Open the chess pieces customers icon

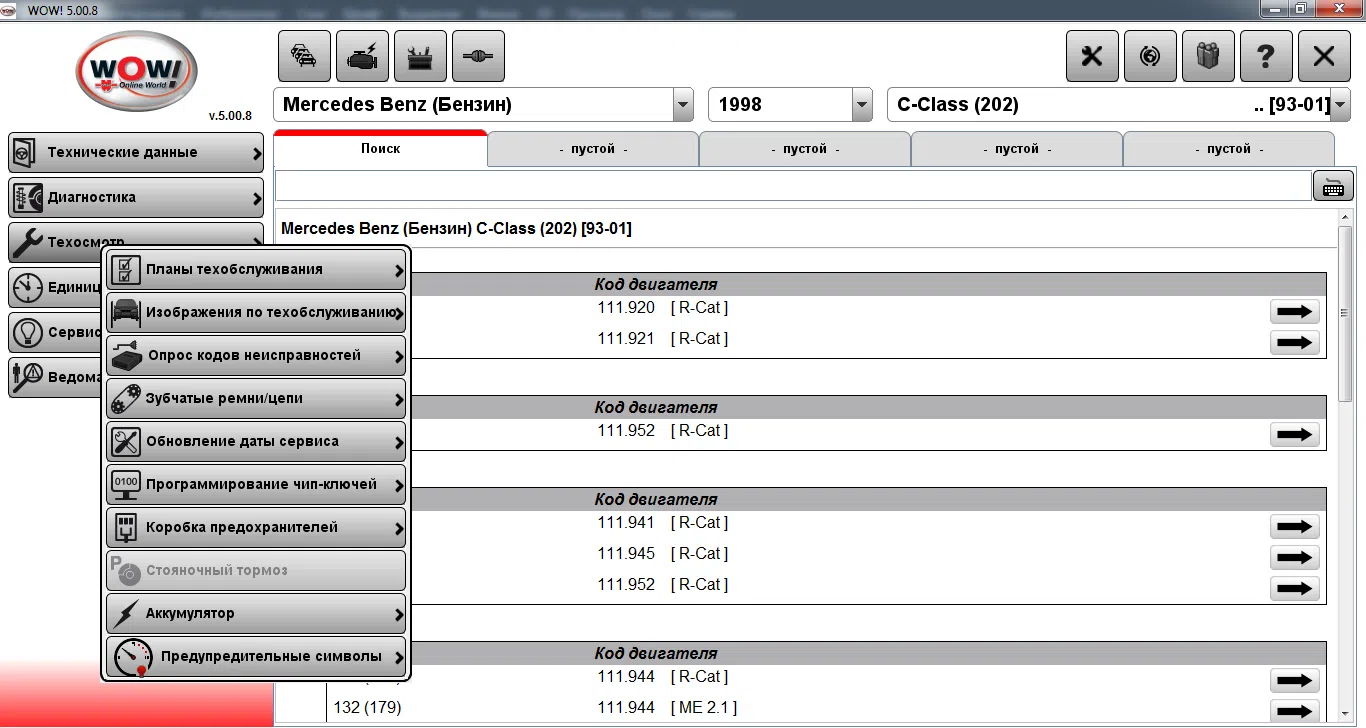coord(1208,56)
